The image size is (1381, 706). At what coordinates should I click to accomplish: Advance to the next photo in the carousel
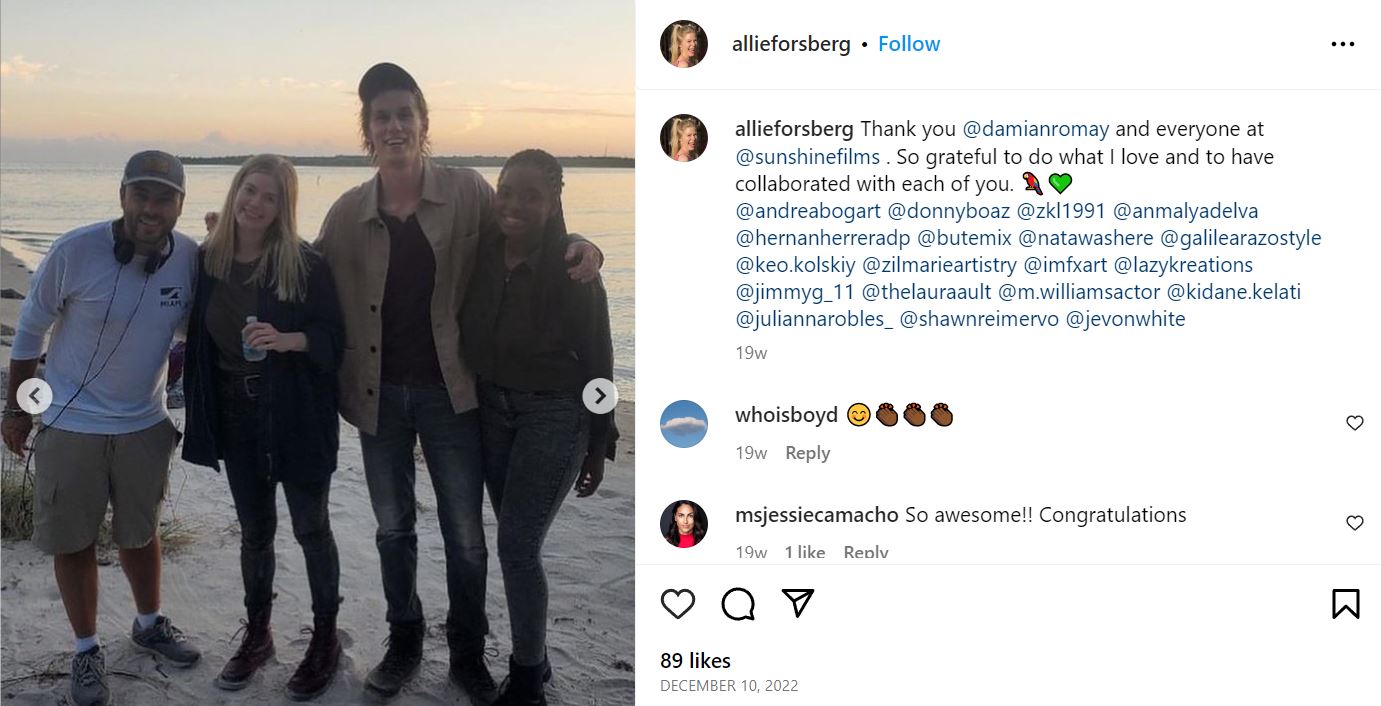click(x=599, y=396)
